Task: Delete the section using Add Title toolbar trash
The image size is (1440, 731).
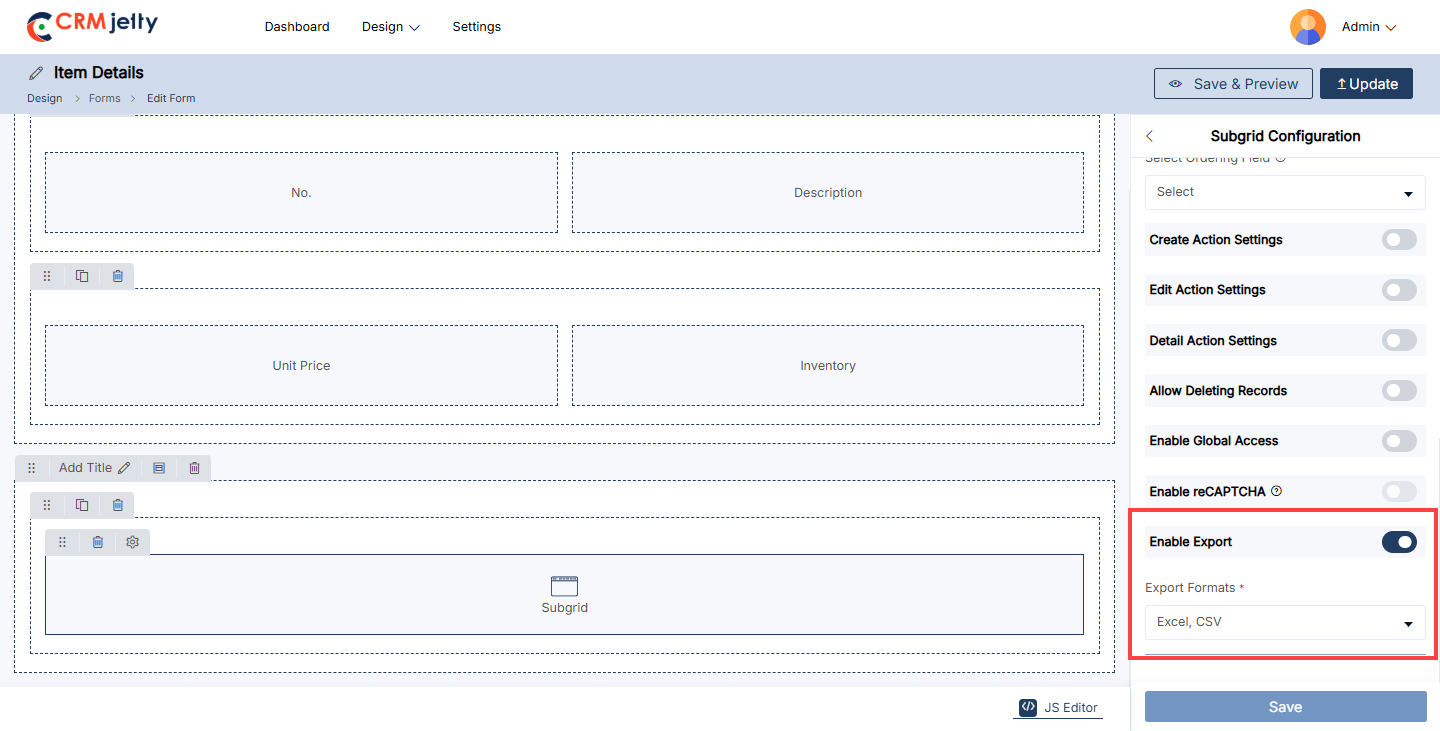Action: click(195, 468)
